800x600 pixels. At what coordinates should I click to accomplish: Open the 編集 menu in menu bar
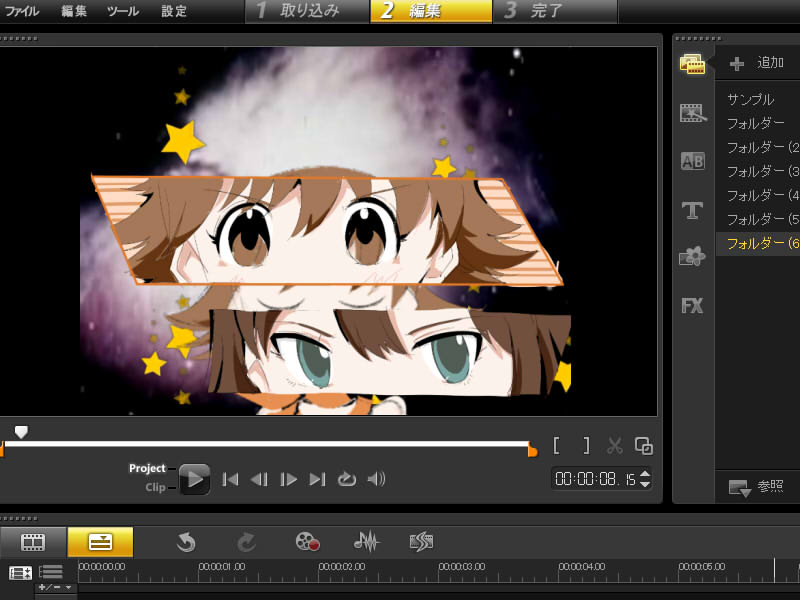point(74,11)
